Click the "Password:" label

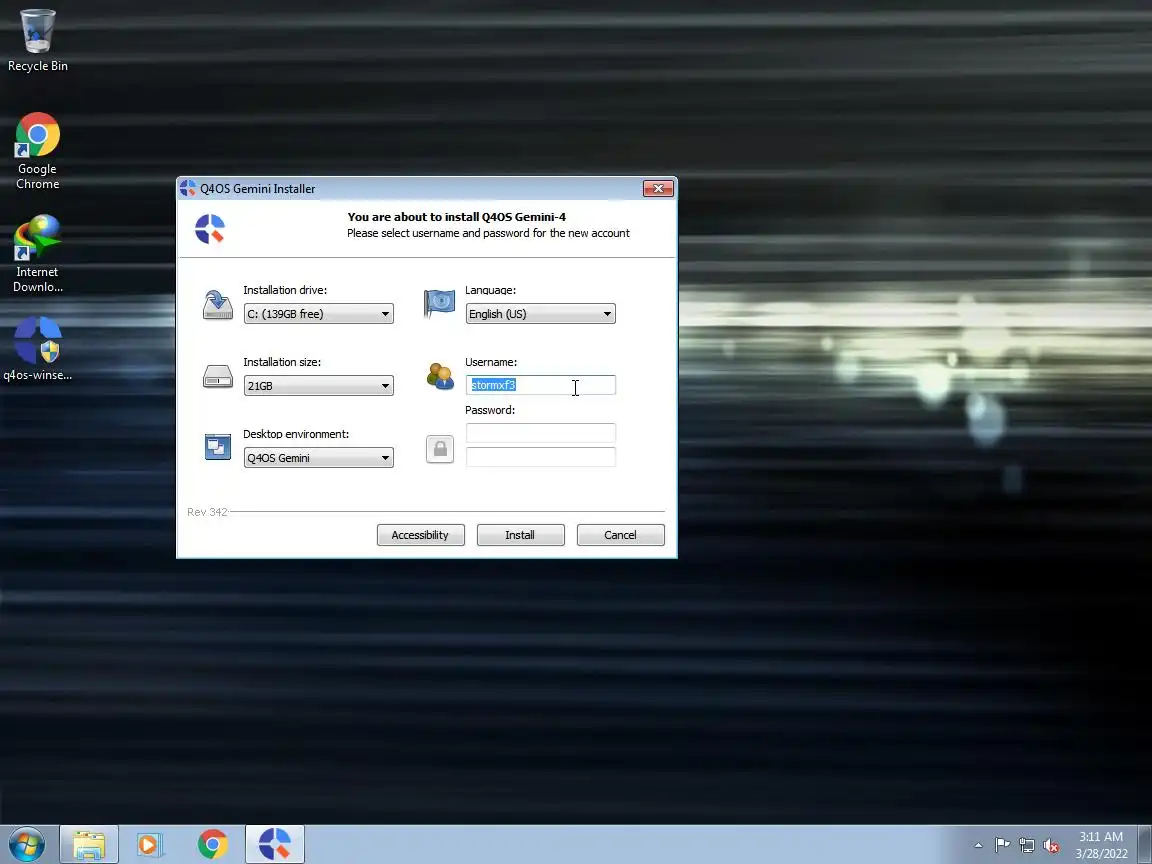[x=490, y=410]
